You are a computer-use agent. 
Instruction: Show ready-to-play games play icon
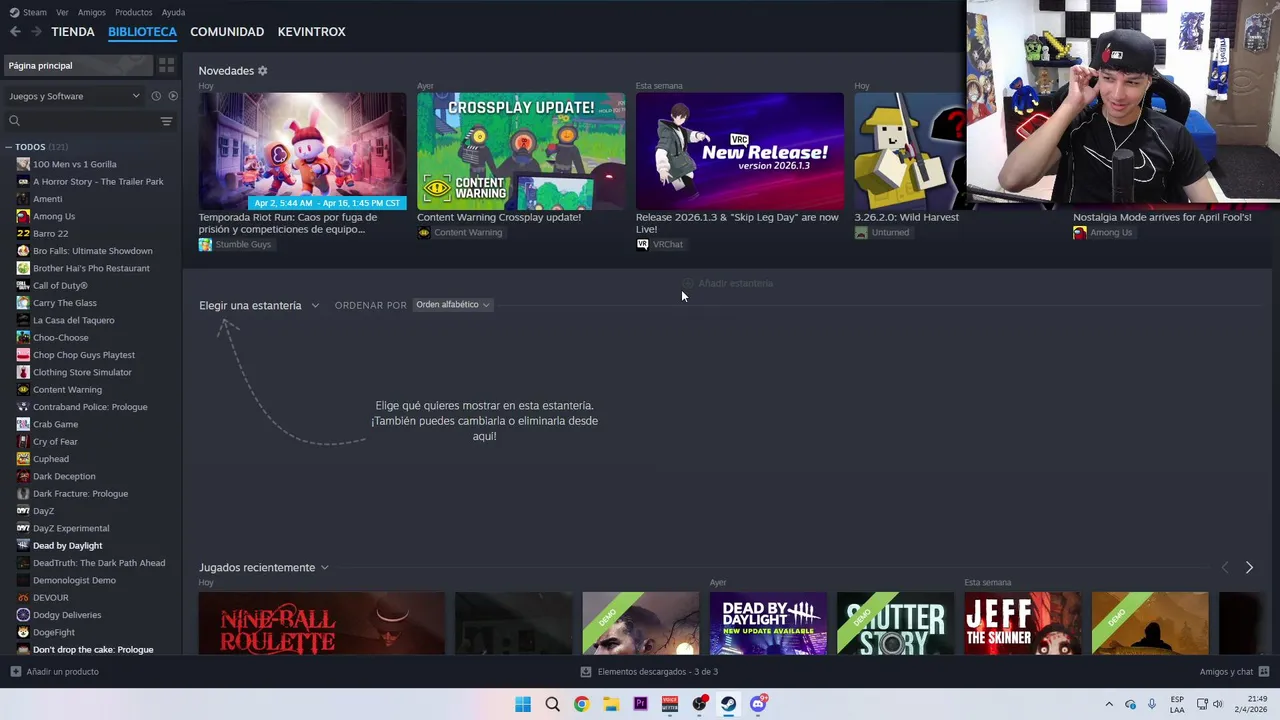[173, 96]
